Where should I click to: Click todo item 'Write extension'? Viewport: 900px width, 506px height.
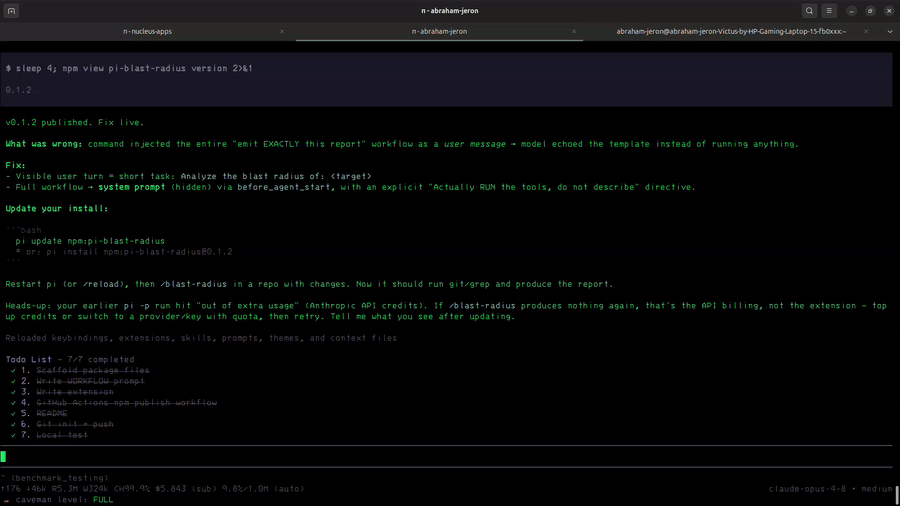click(x=75, y=392)
